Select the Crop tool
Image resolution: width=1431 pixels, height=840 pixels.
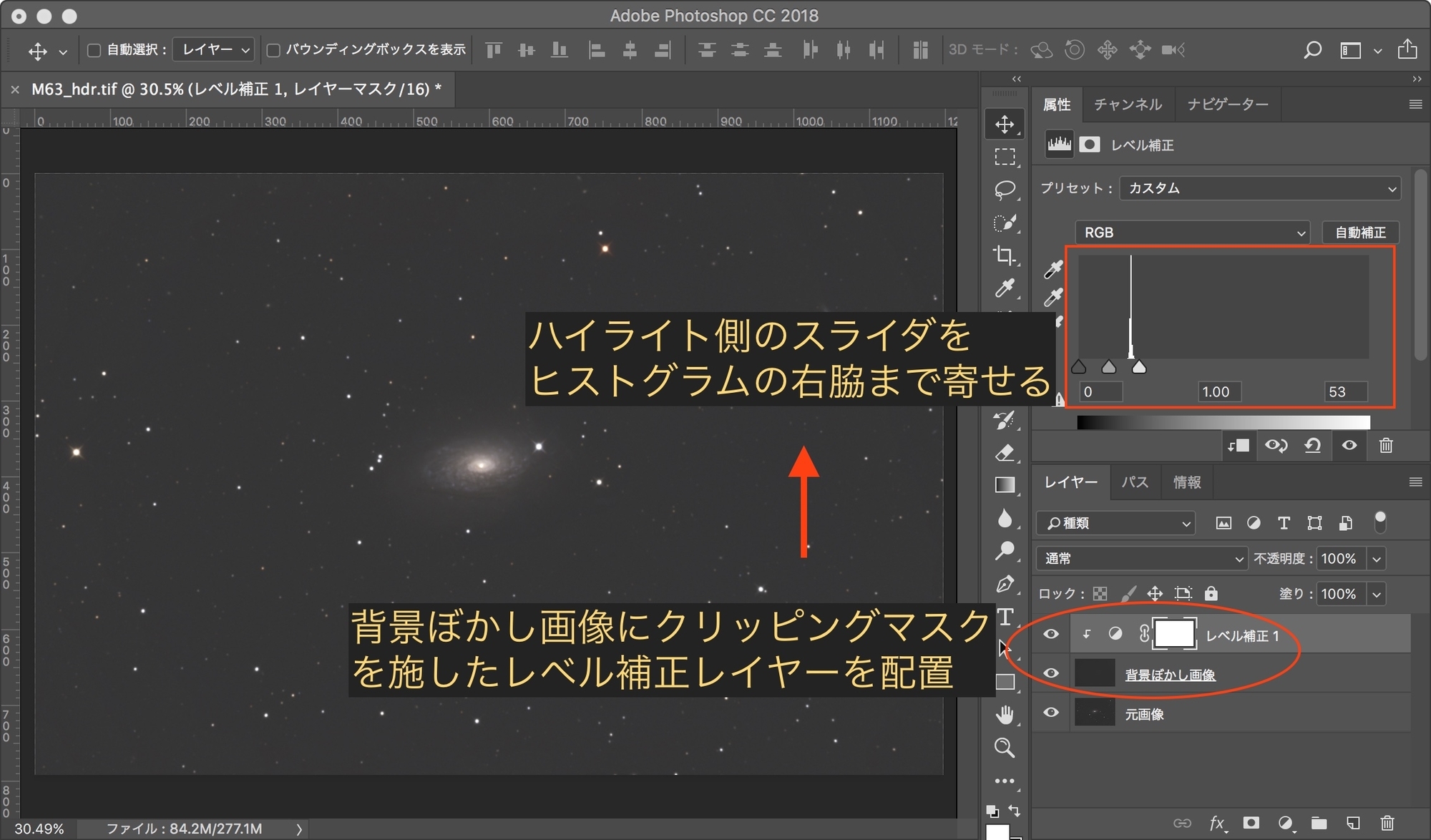pyautogui.click(x=1005, y=255)
